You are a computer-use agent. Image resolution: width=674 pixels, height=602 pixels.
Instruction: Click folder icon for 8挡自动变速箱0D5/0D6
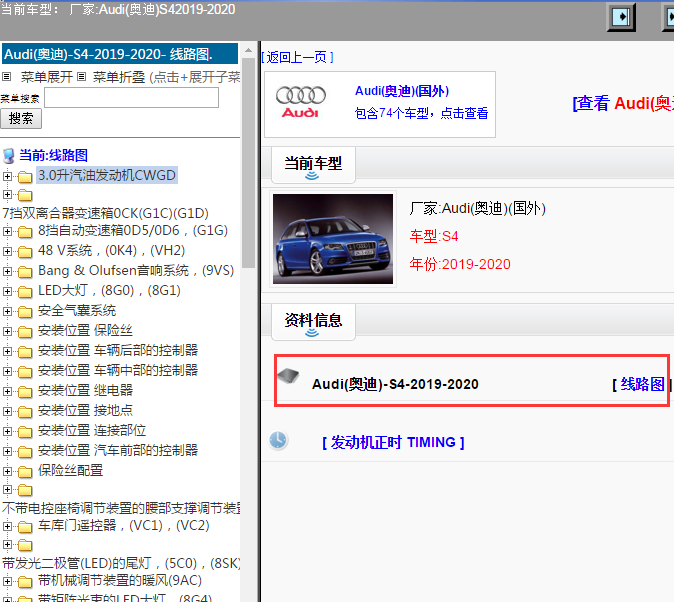pos(25,232)
